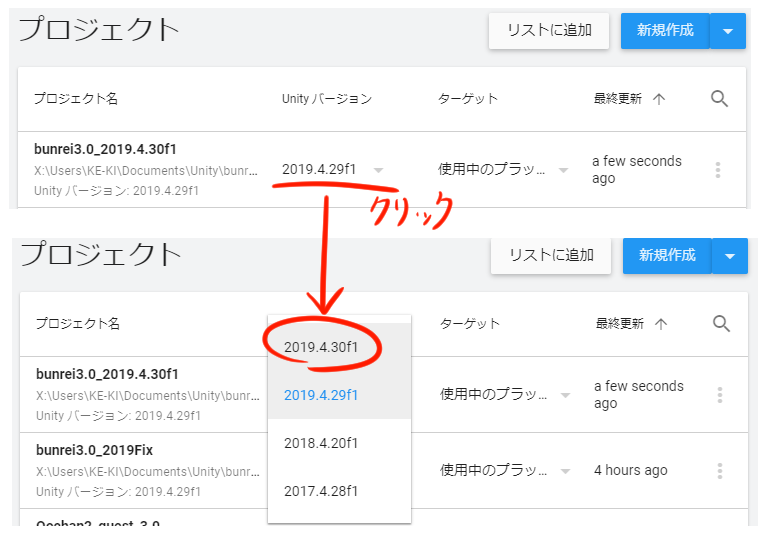Pick 2018.4.20f1 from the version menu
The image size is (770, 542).
tap(321, 443)
